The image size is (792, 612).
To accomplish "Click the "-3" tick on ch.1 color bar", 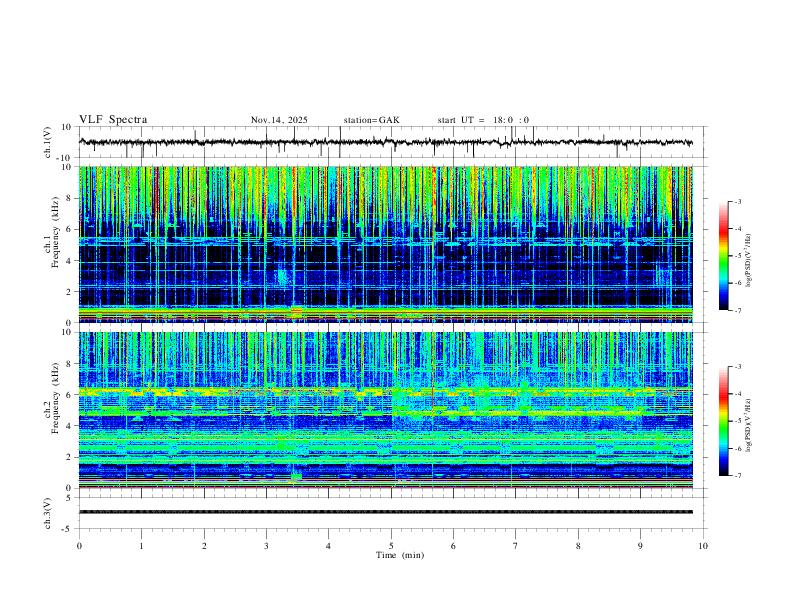I will [x=737, y=201].
